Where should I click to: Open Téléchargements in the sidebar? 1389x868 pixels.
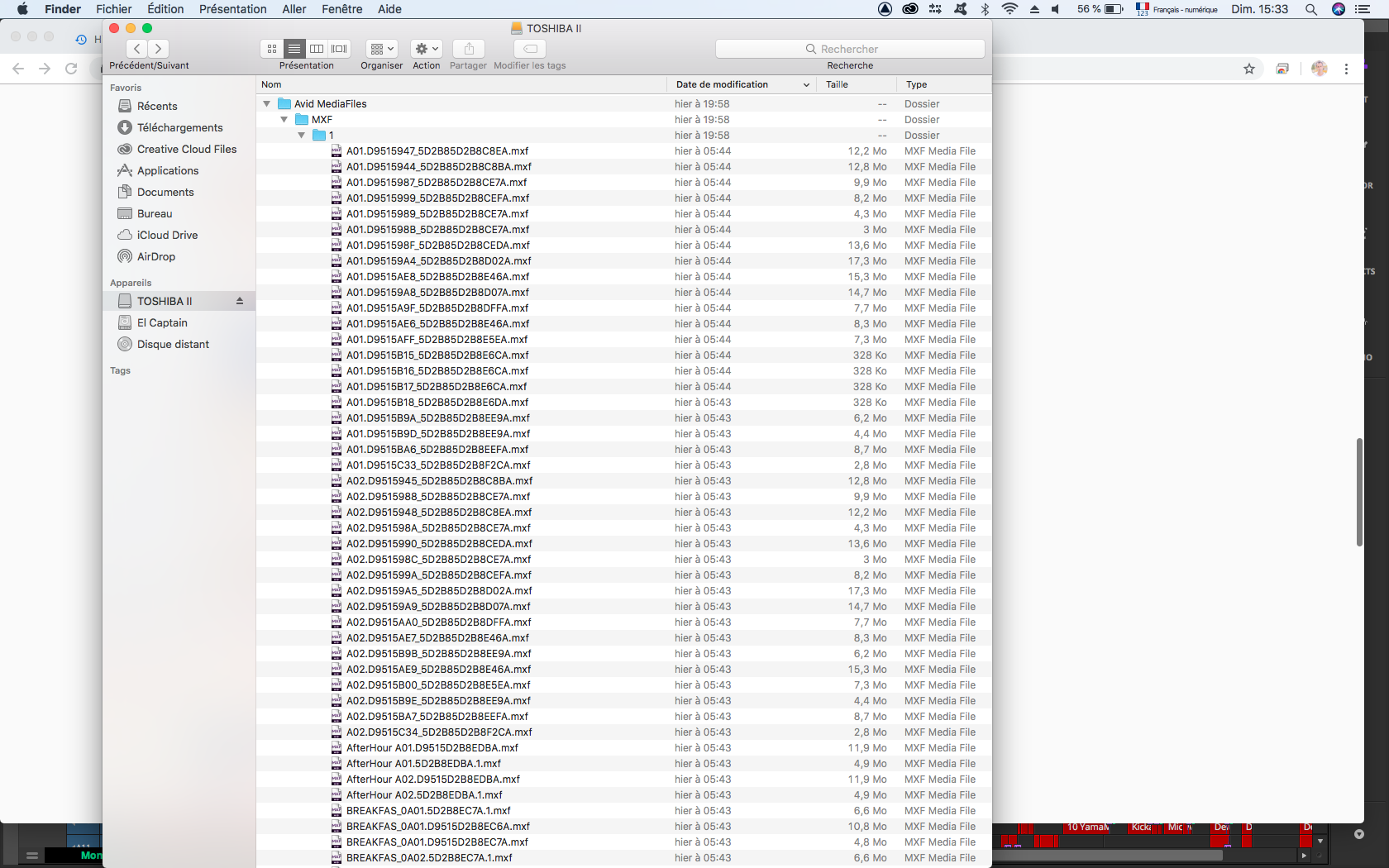[x=179, y=127]
